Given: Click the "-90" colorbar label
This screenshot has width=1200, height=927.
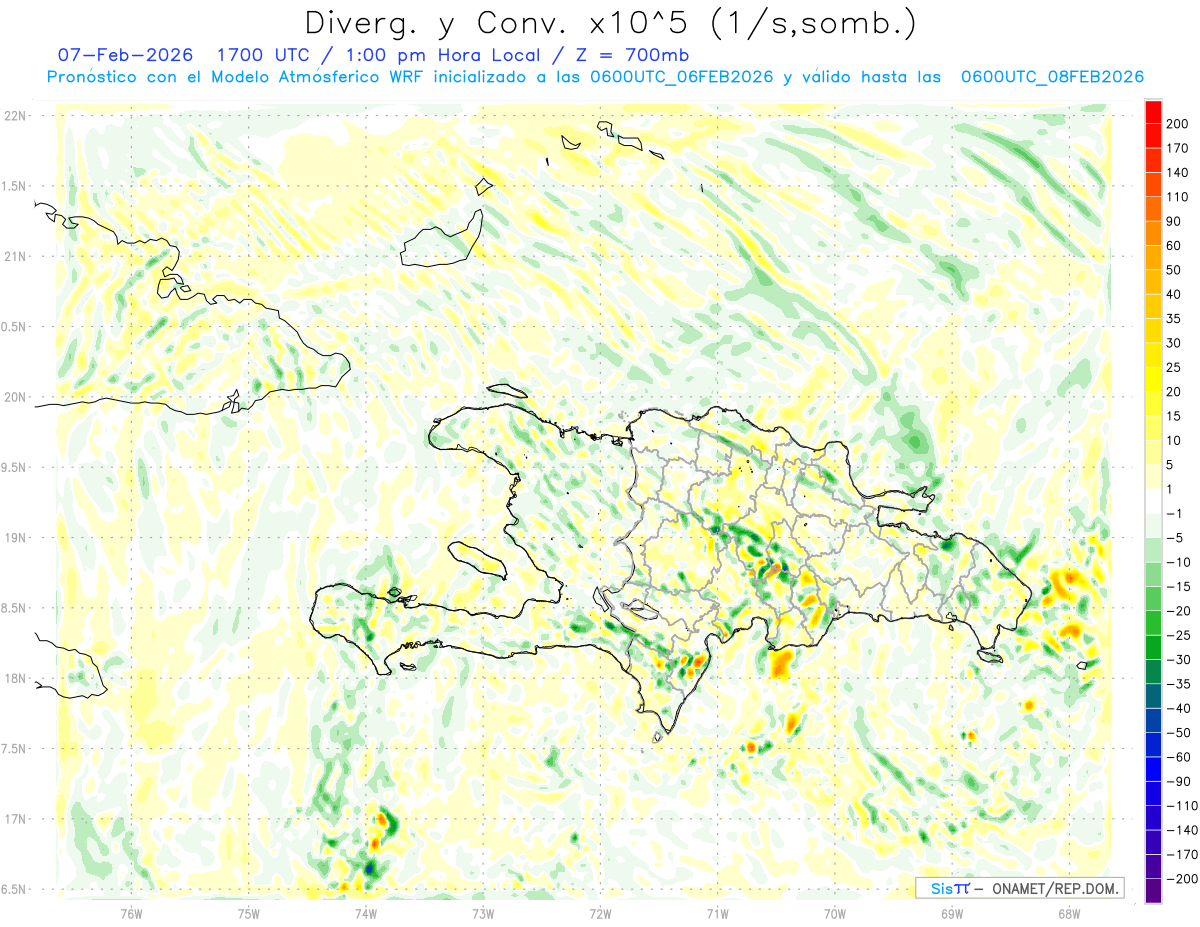Looking at the screenshot, I should [x=1179, y=781].
